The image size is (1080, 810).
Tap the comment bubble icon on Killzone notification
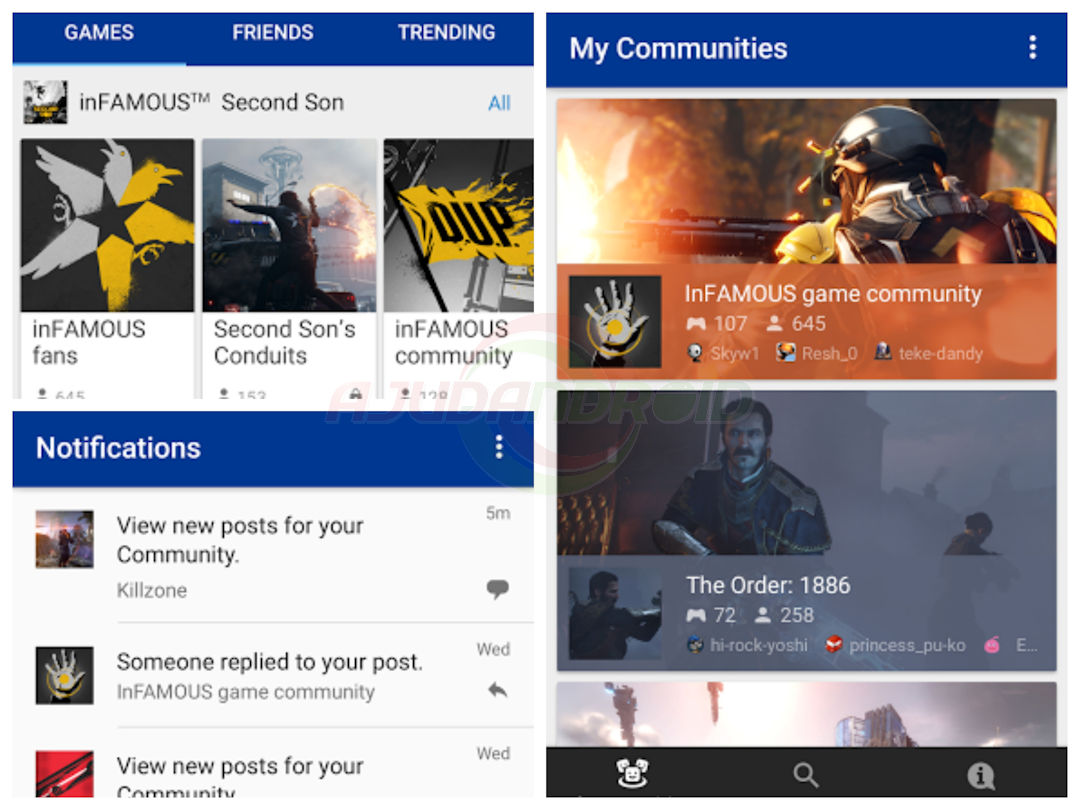pos(497,589)
